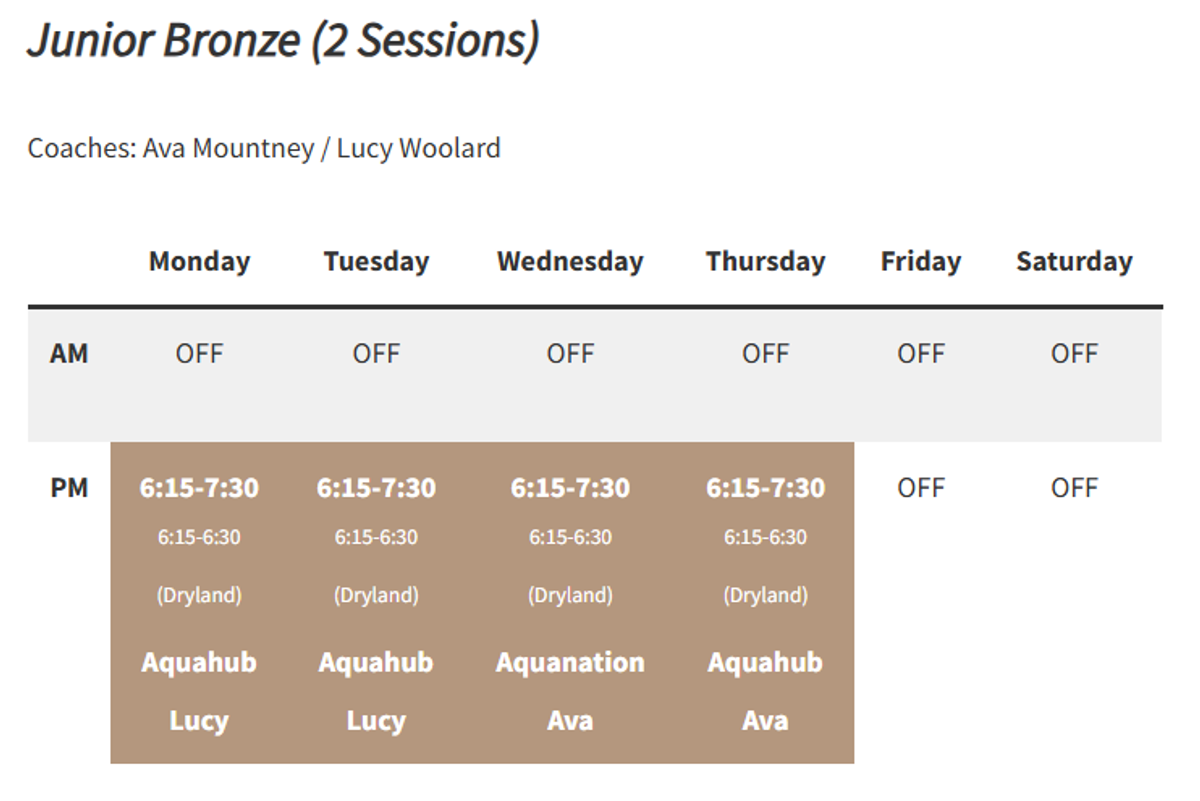Click the Wednesday column header
Screen dimensions: 1200x801
click(570, 261)
